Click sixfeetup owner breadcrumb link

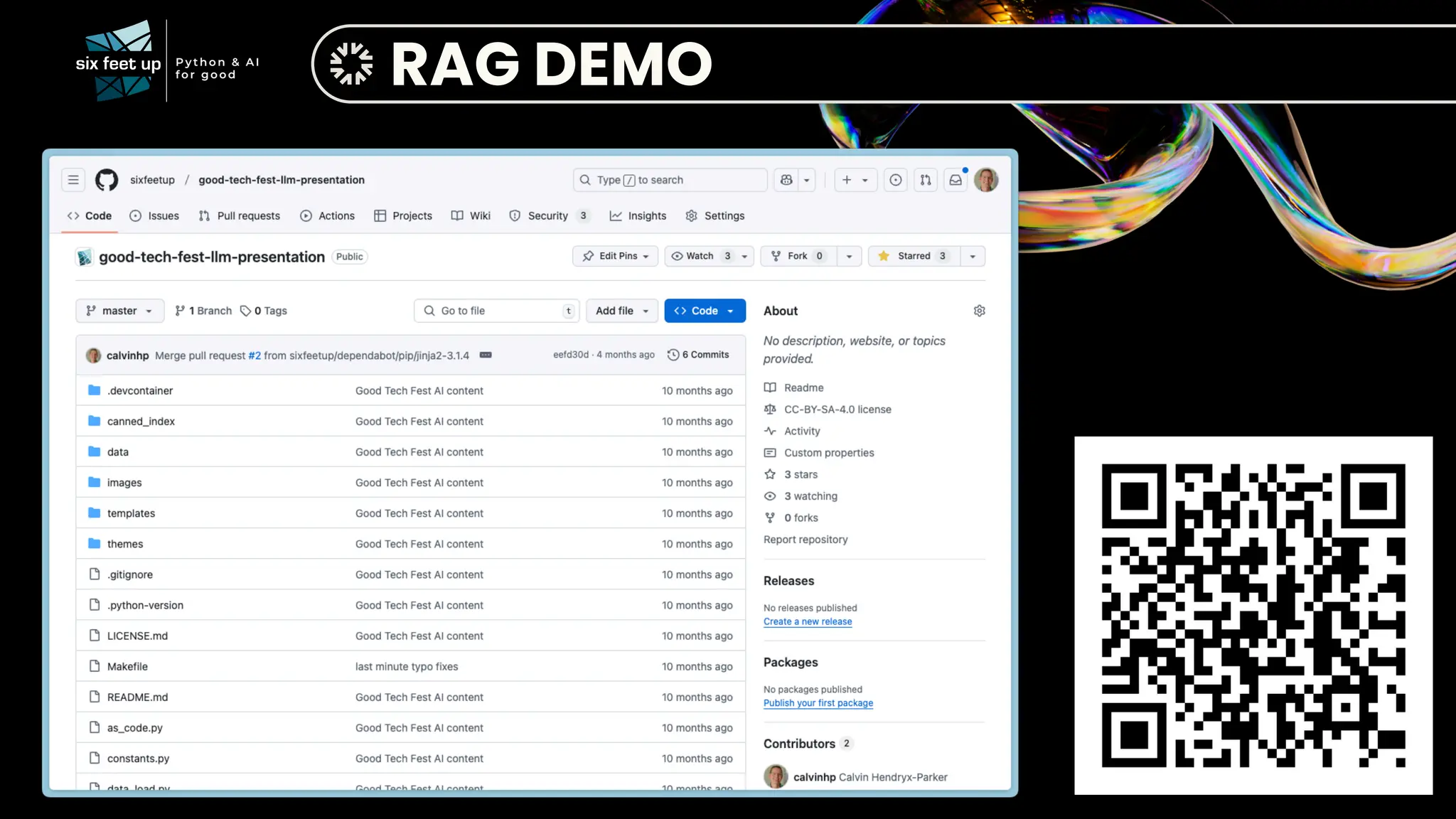click(152, 180)
